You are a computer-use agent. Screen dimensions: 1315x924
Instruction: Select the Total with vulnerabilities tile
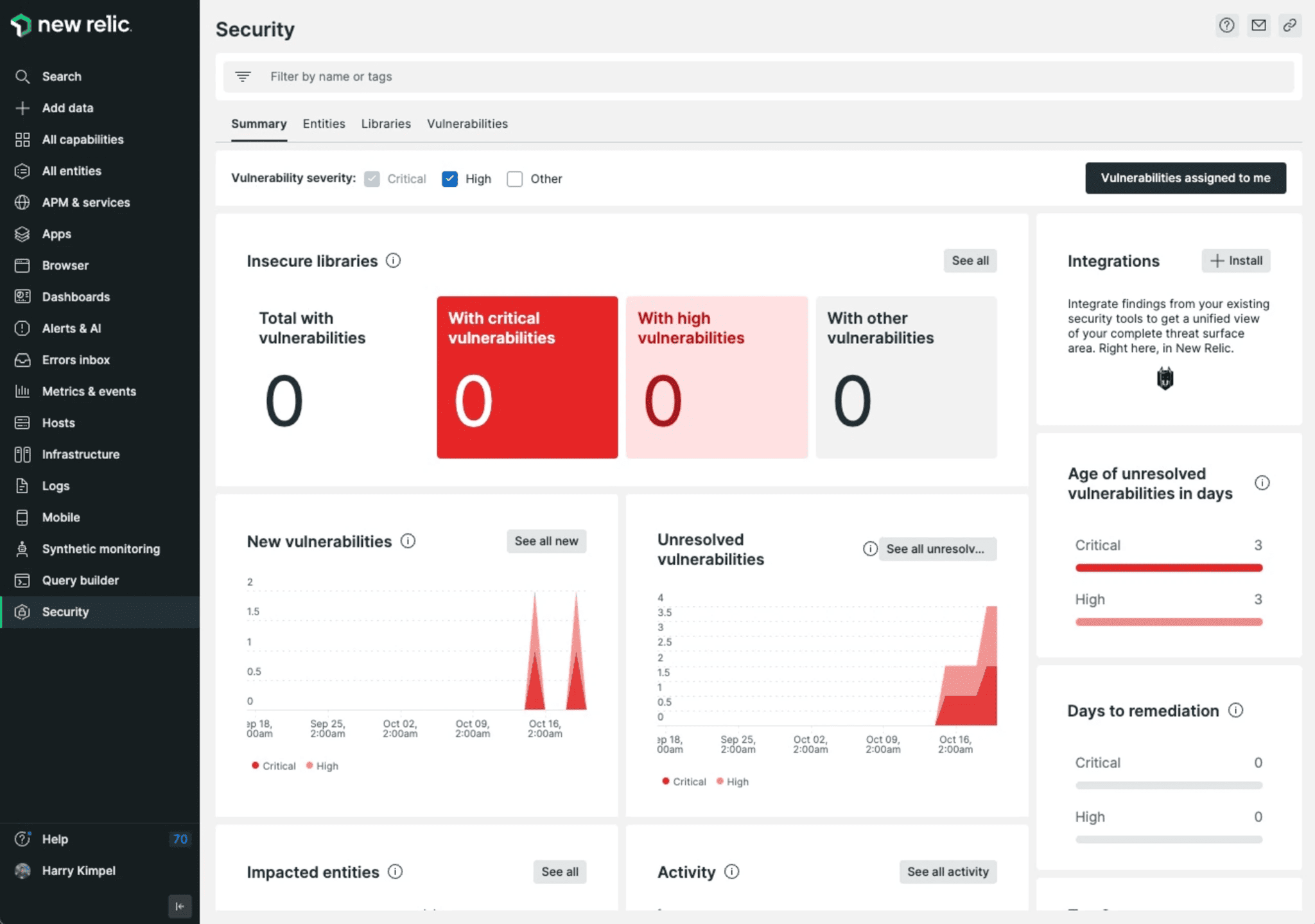(338, 377)
